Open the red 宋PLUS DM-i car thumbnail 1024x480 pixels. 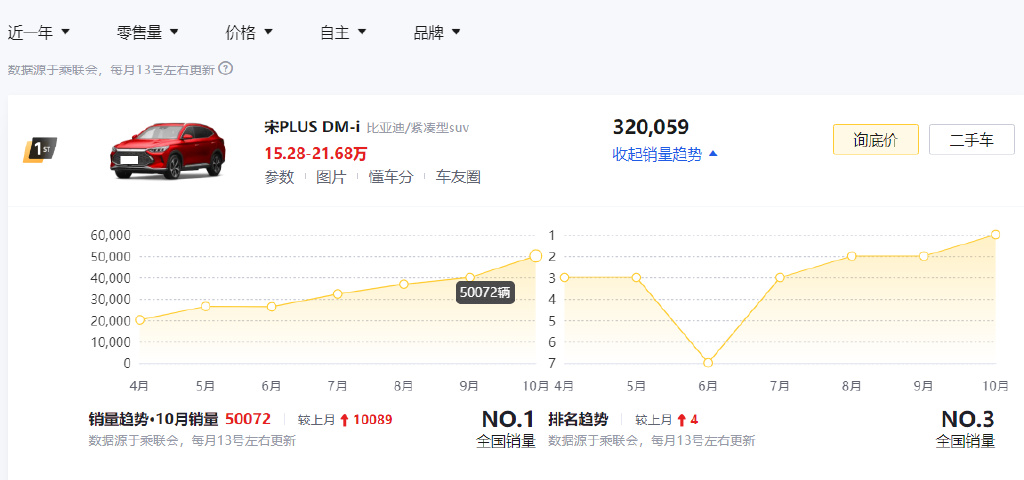tap(168, 151)
